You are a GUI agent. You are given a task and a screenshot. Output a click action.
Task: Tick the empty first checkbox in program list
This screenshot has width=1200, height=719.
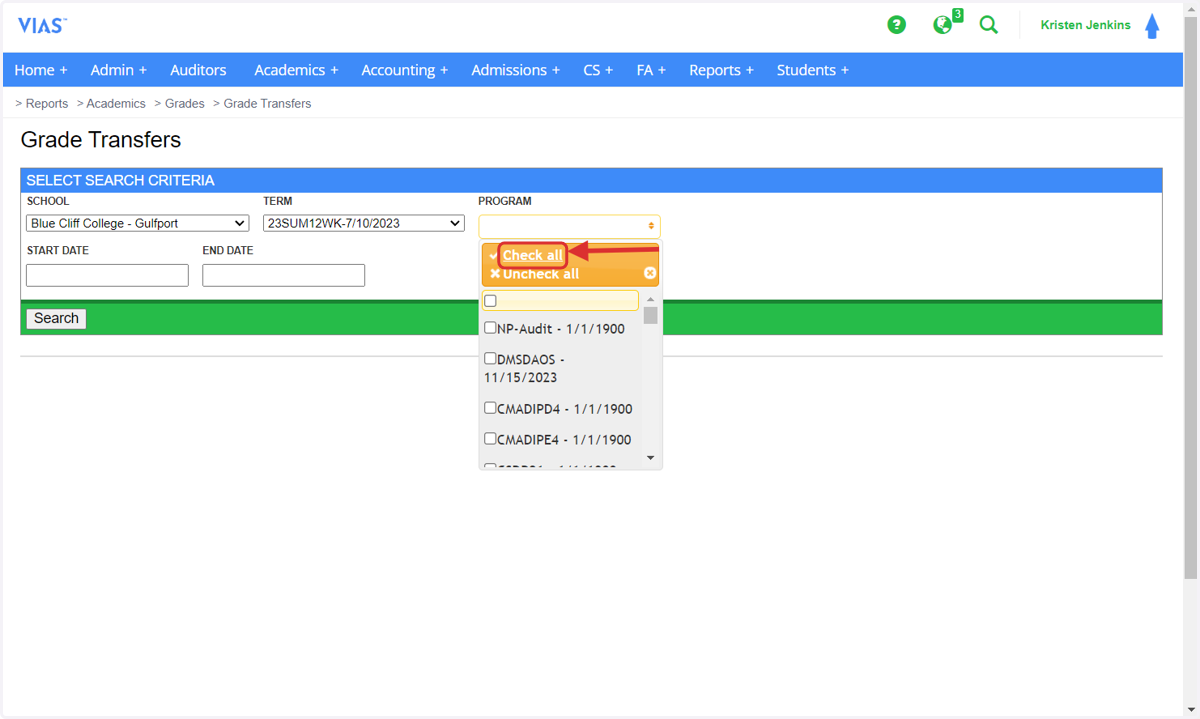[490, 301]
